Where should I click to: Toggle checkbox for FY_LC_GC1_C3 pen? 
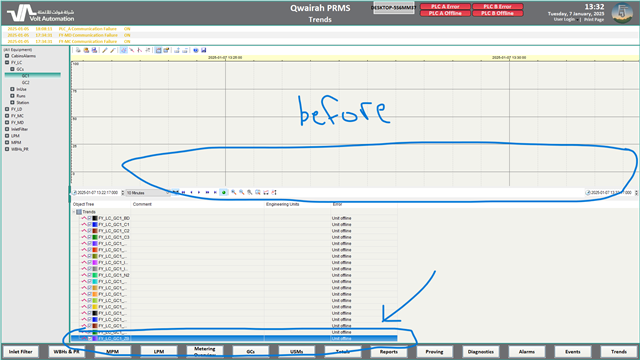(89, 237)
